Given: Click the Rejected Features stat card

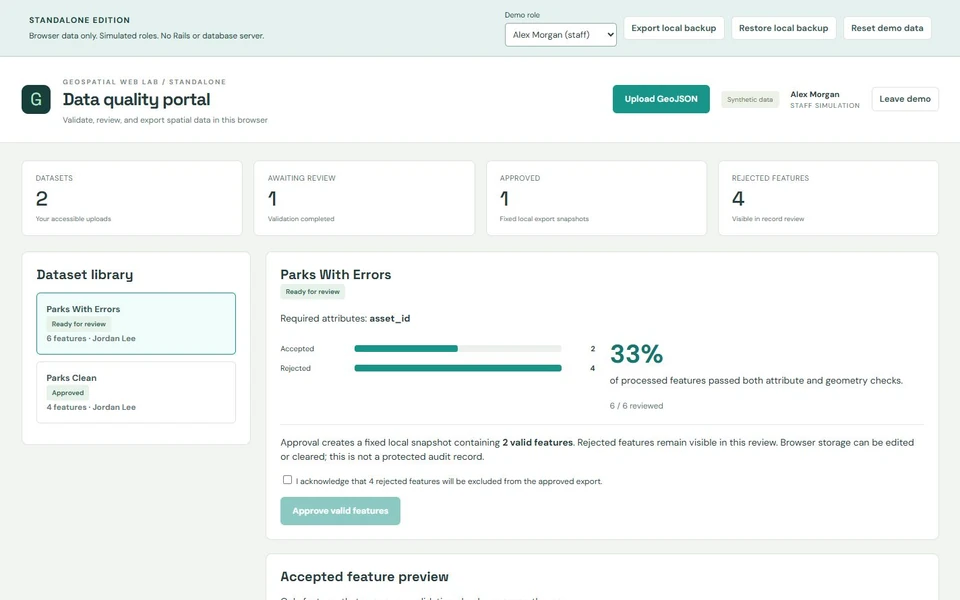Looking at the screenshot, I should pyautogui.click(x=828, y=198).
